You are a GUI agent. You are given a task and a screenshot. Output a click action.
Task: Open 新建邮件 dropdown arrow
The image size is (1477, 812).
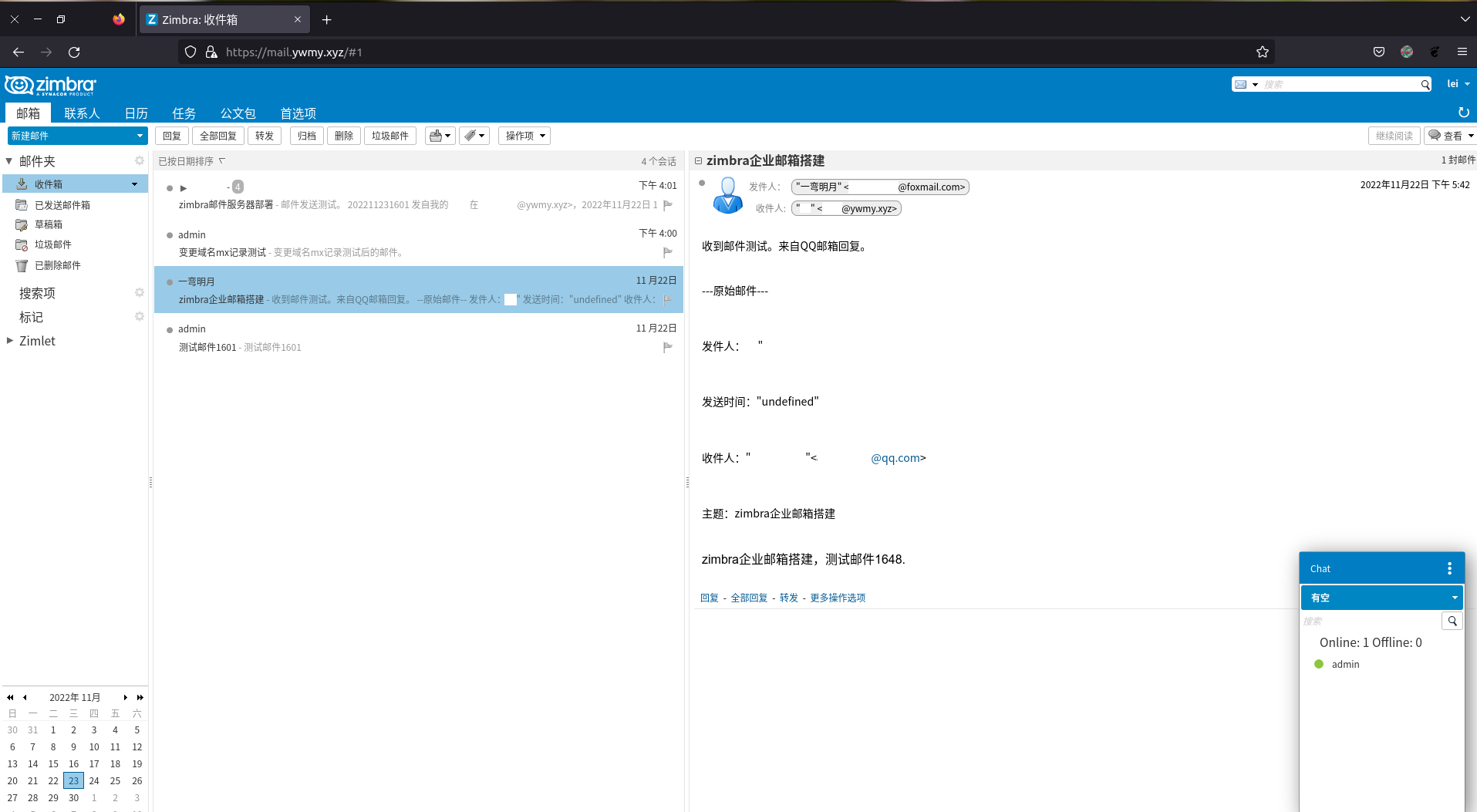pos(140,136)
